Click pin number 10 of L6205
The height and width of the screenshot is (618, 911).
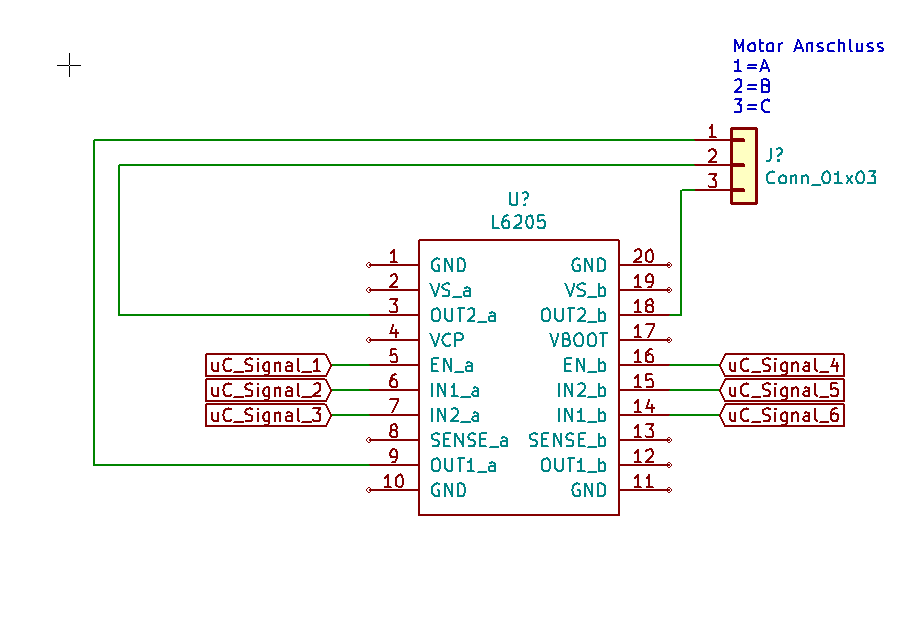[x=393, y=481]
